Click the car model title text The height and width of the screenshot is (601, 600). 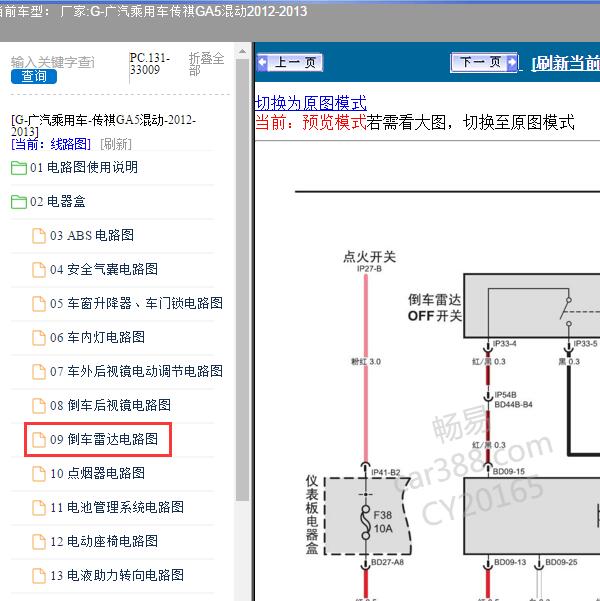pos(153,11)
